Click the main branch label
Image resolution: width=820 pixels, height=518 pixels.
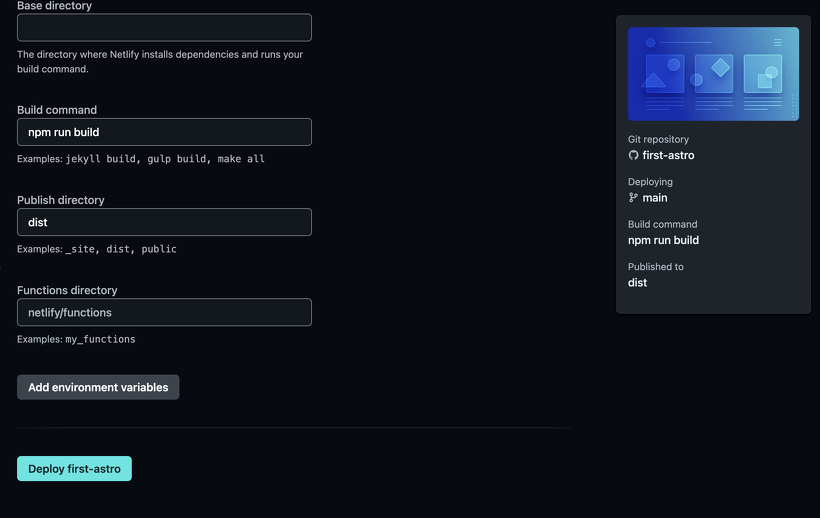coord(655,198)
